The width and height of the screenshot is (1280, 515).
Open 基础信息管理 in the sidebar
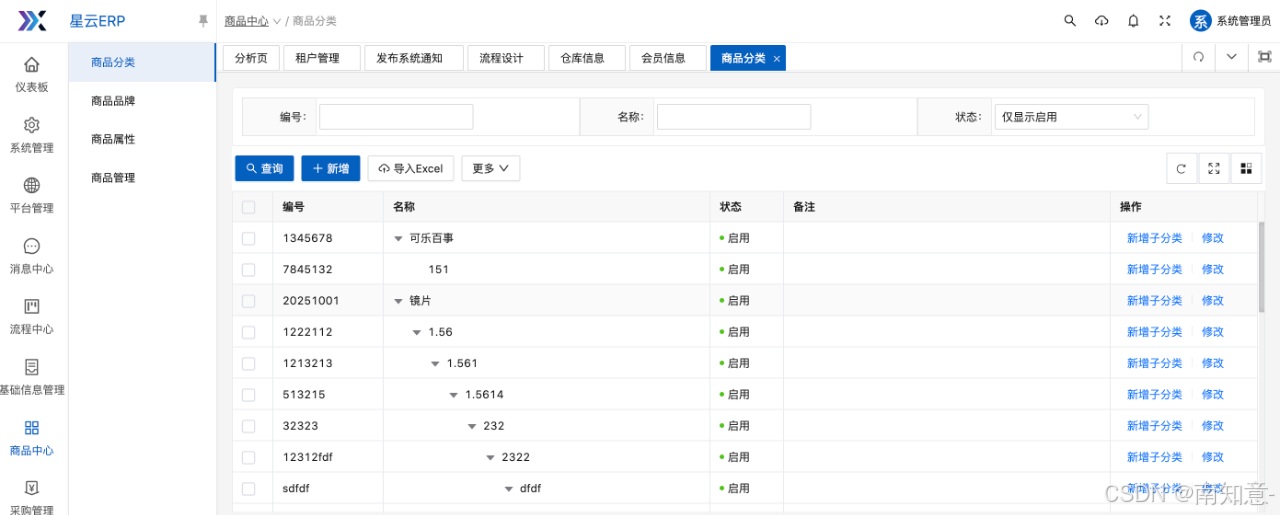tap(32, 377)
